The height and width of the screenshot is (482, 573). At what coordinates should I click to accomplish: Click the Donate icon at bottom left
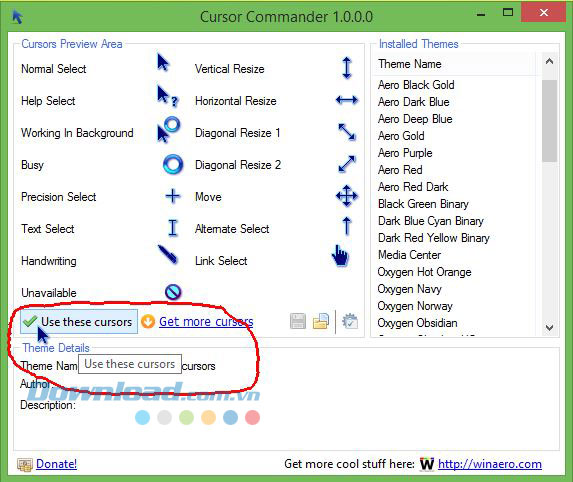point(25,464)
